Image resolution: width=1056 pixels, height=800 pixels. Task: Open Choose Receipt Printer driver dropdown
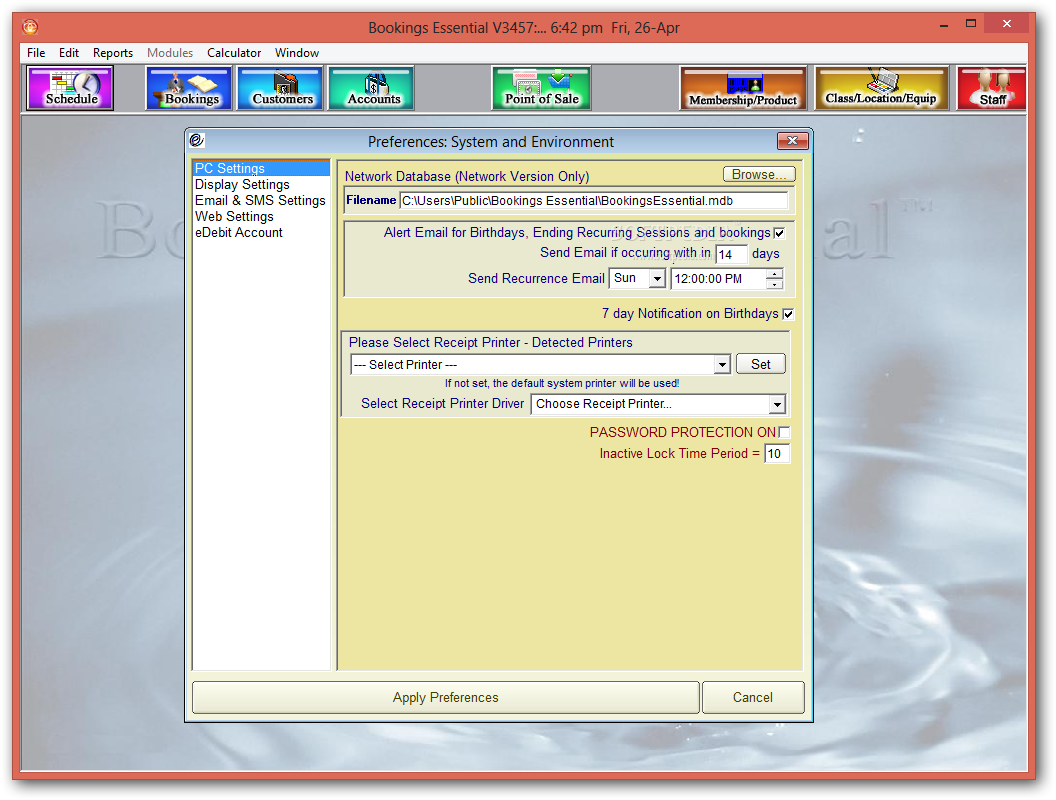[777, 404]
